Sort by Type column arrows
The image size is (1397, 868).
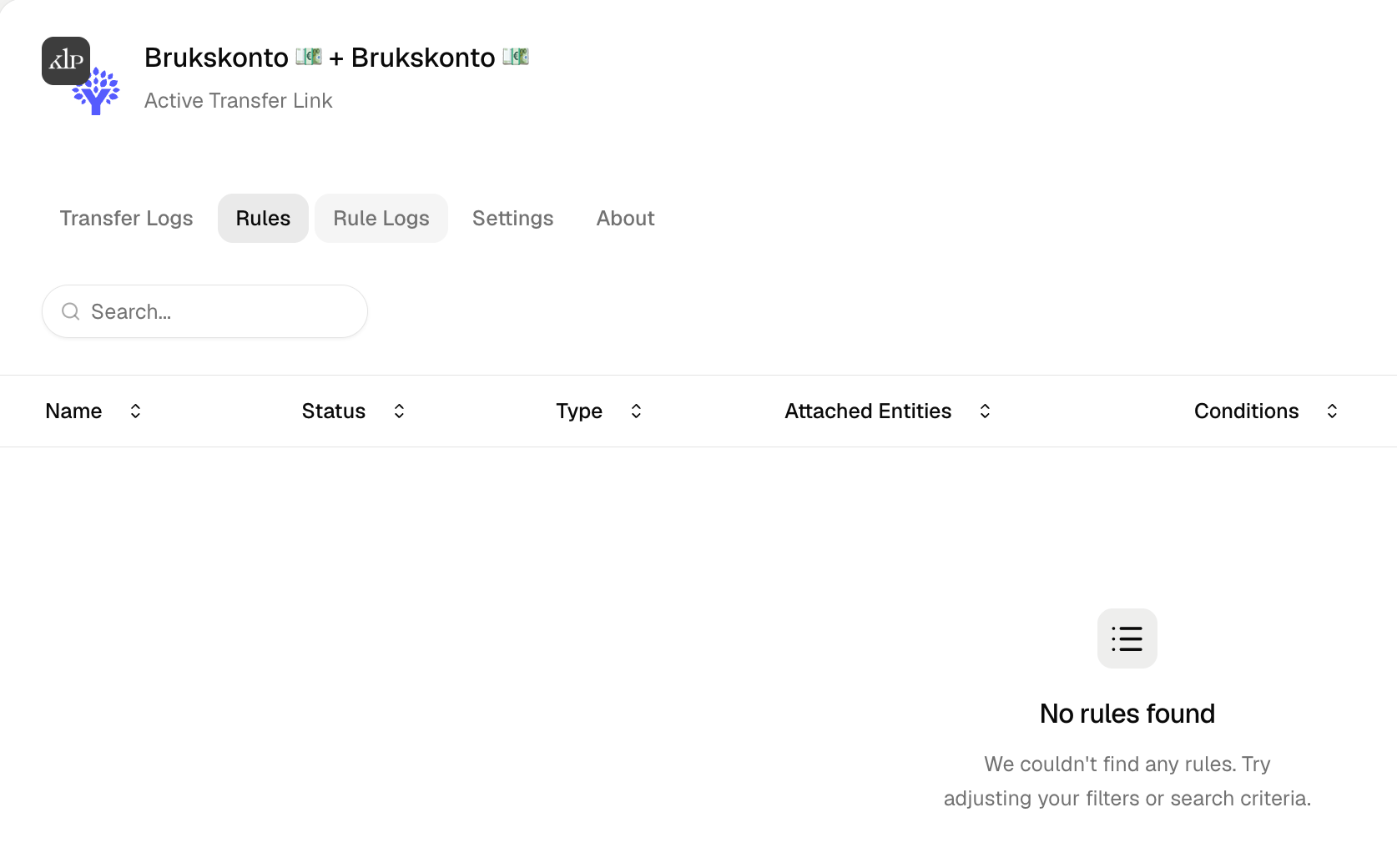pyautogui.click(x=636, y=411)
